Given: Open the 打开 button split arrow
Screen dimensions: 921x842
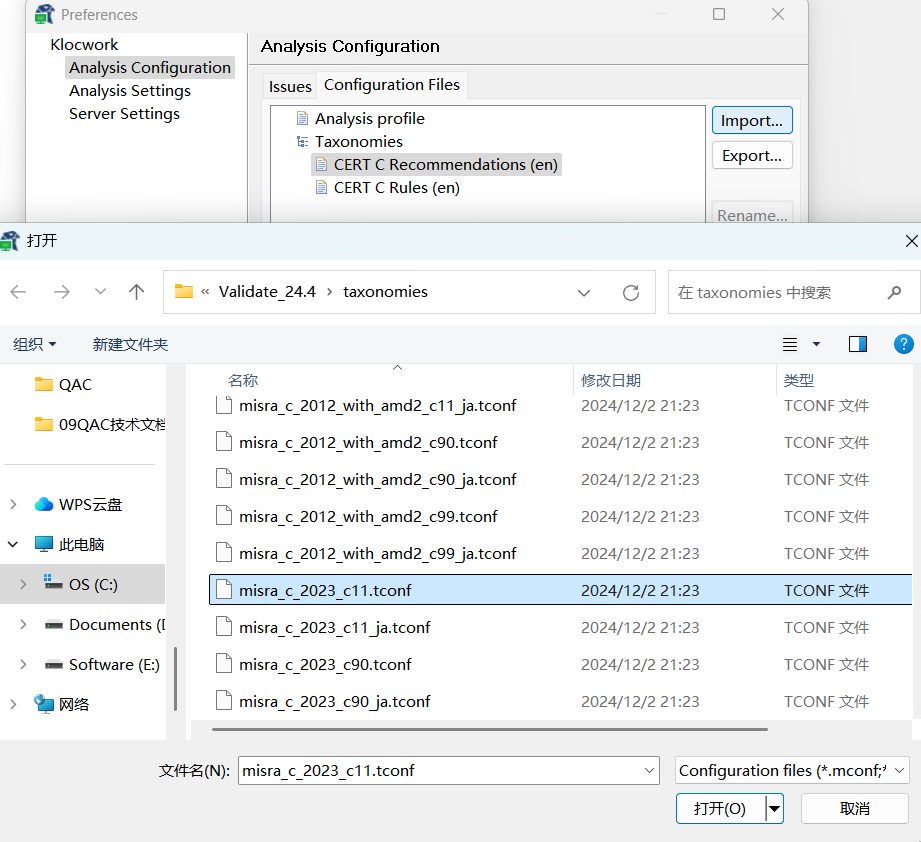Looking at the screenshot, I should coord(775,809).
